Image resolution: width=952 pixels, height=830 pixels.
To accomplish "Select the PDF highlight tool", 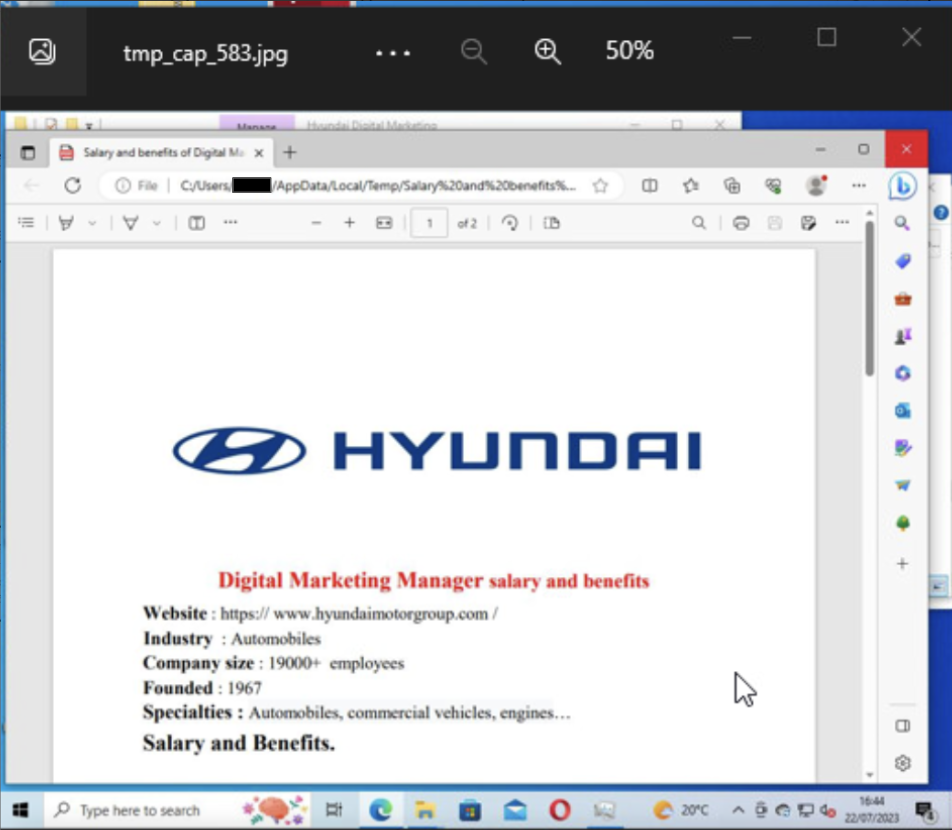I will tap(67, 223).
